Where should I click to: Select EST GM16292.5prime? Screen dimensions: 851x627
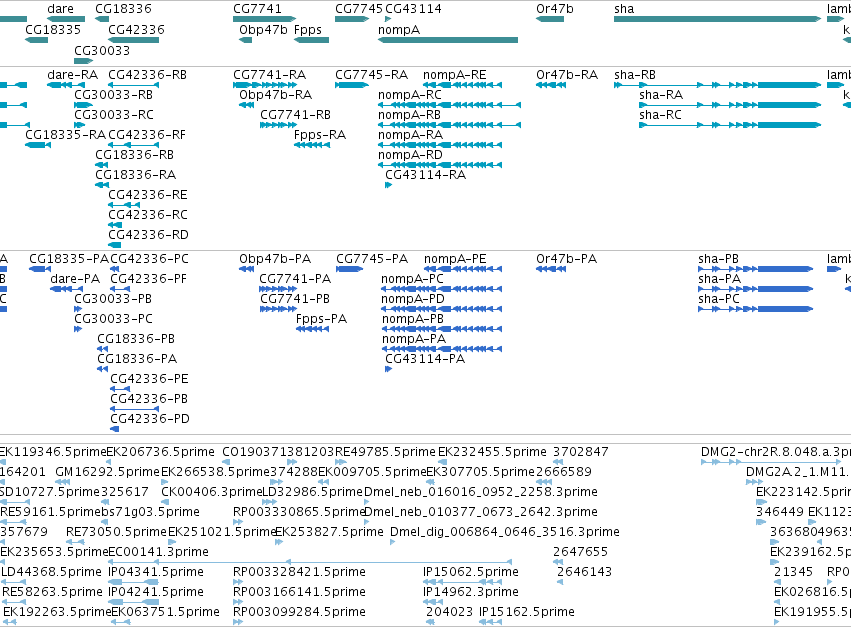pos(107,472)
